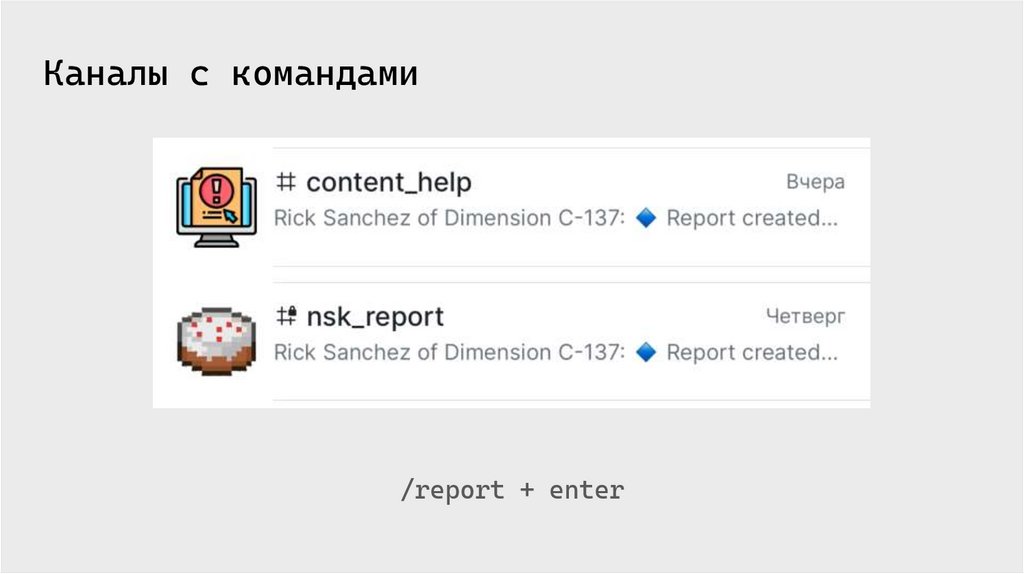Click "Report created…" text in nsk_report row

click(752, 352)
